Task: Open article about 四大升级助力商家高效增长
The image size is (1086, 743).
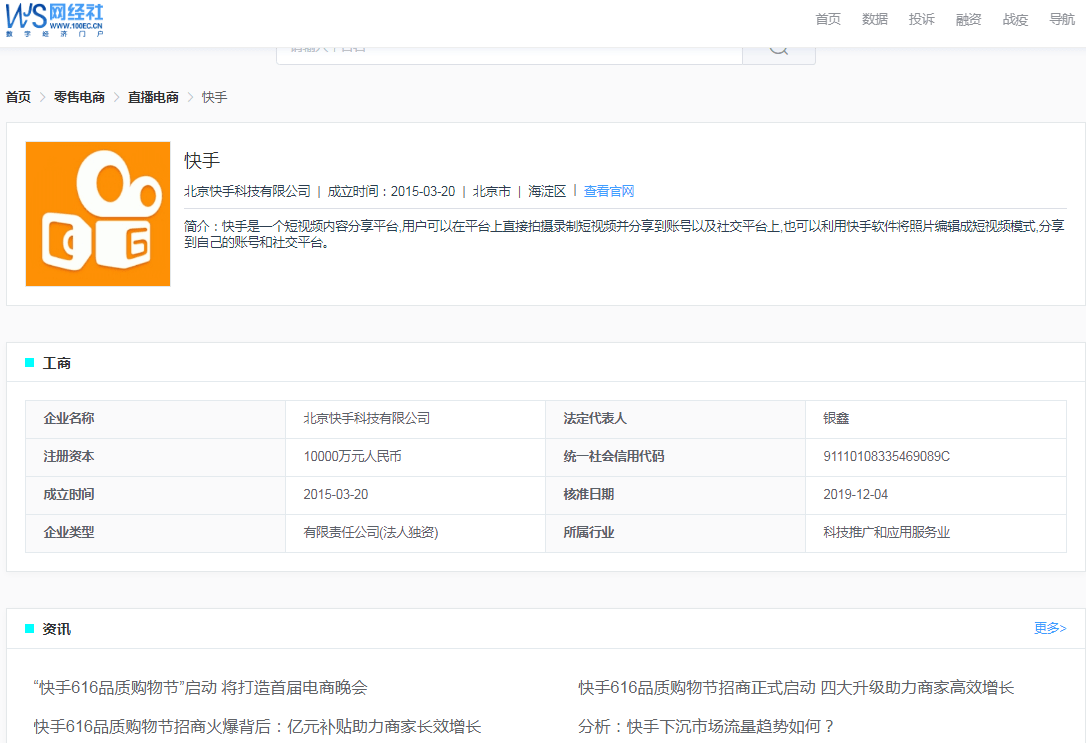Action: click(796, 688)
